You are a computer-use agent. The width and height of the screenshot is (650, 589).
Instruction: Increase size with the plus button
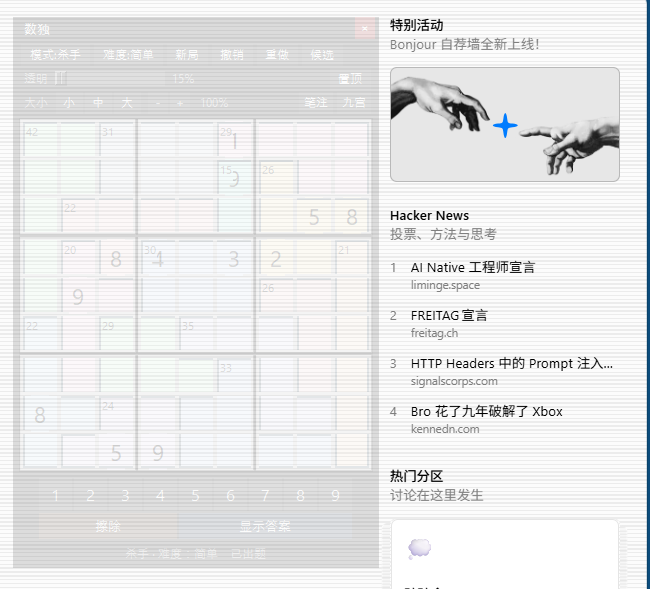180,103
